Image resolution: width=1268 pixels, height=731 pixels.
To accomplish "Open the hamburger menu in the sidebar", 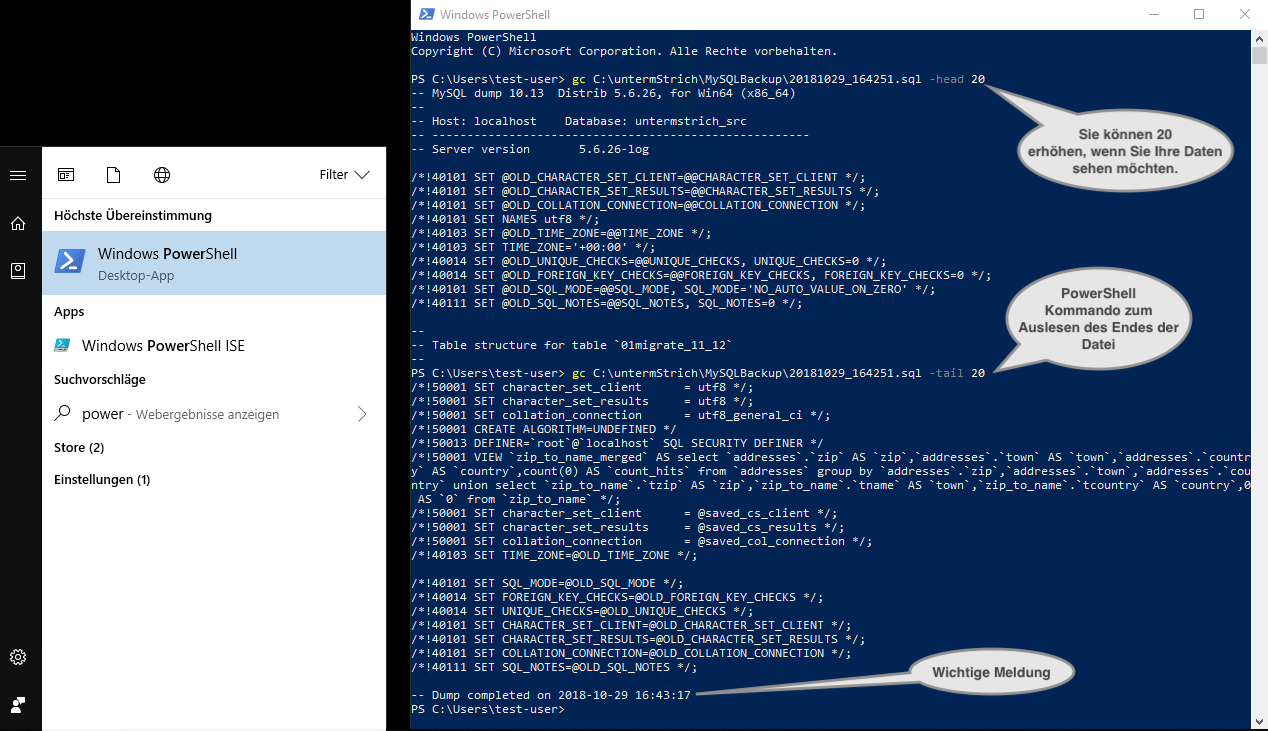I will (17, 174).
